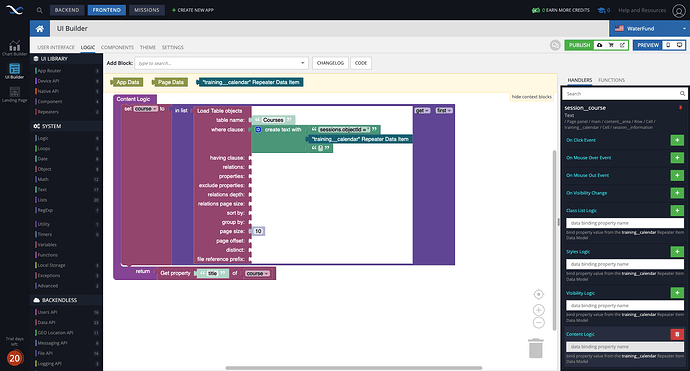Click the CHANGELOG button
Screen dimensions: 690x371
tap(330, 63)
